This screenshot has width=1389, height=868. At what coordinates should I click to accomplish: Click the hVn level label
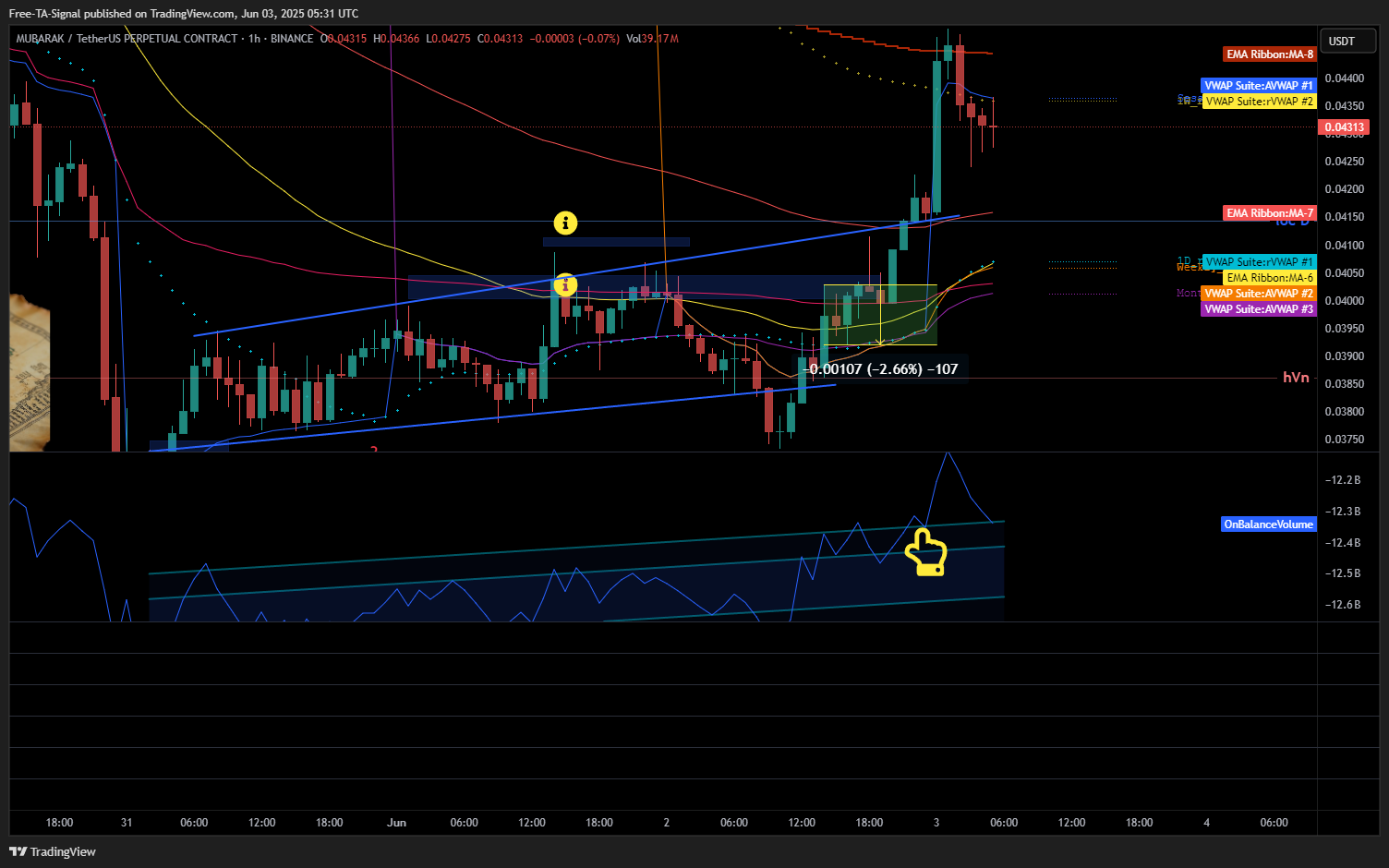pyautogui.click(x=1296, y=377)
